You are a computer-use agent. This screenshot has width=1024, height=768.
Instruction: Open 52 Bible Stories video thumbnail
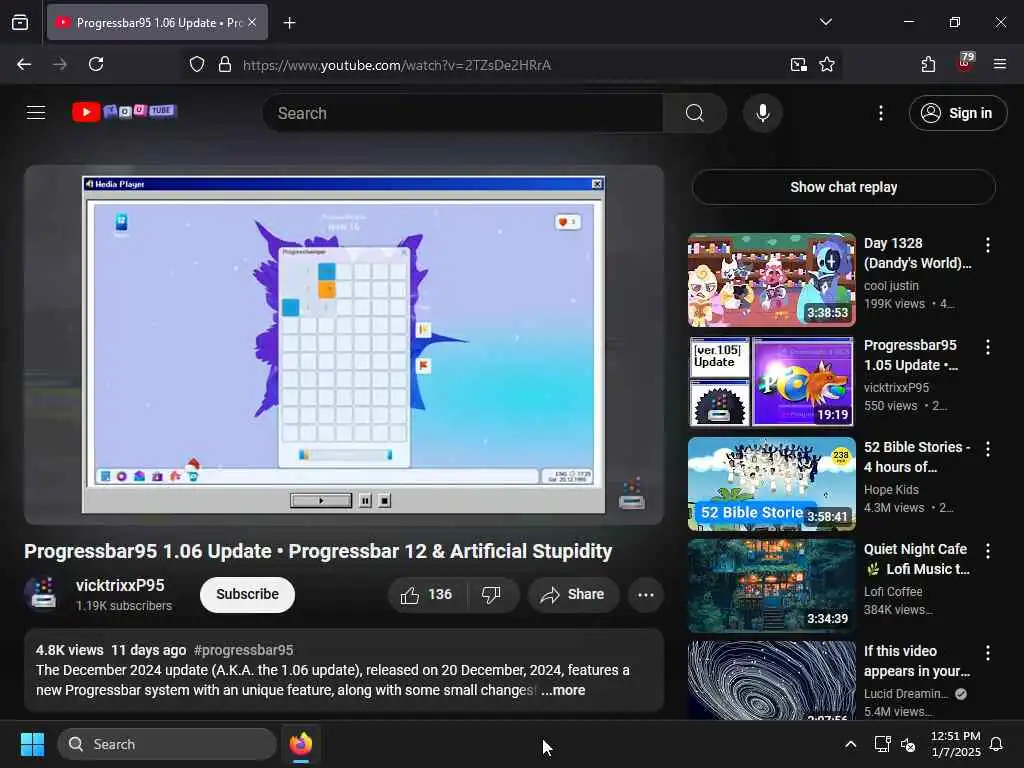point(771,483)
